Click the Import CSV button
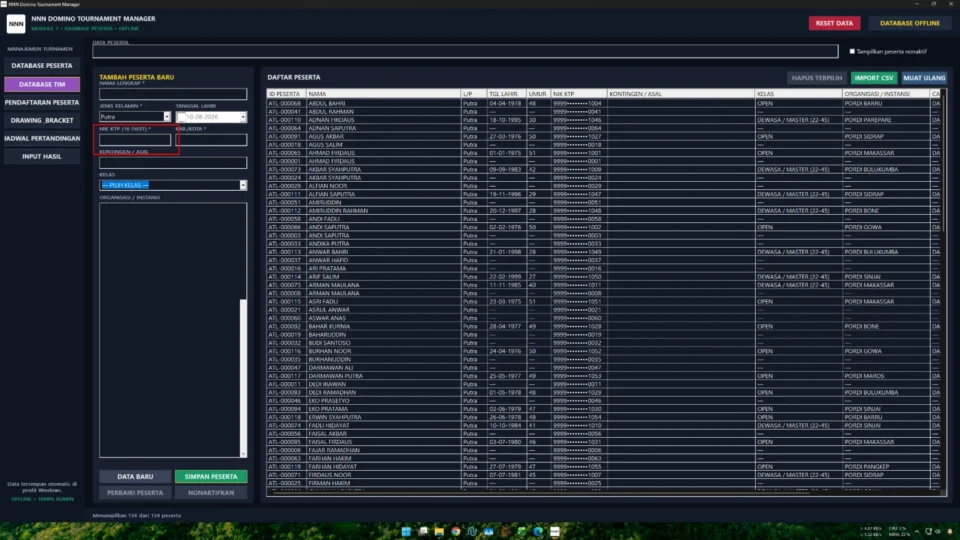Viewport: 960px width, 540px height. [874, 78]
